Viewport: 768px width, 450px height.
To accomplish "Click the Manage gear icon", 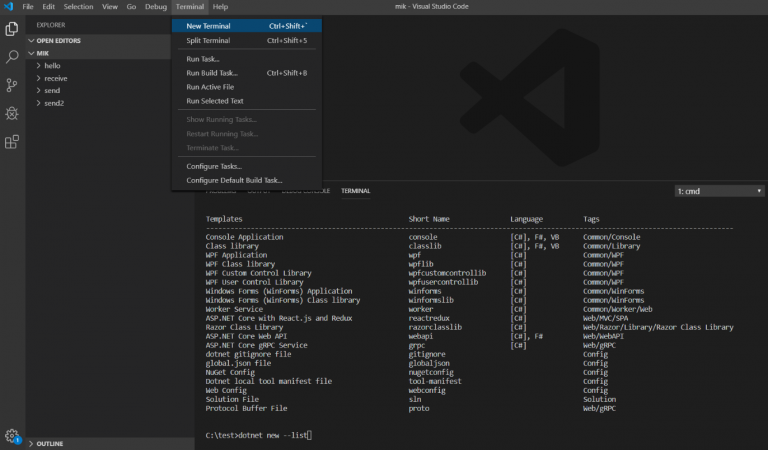I will pos(12,435).
